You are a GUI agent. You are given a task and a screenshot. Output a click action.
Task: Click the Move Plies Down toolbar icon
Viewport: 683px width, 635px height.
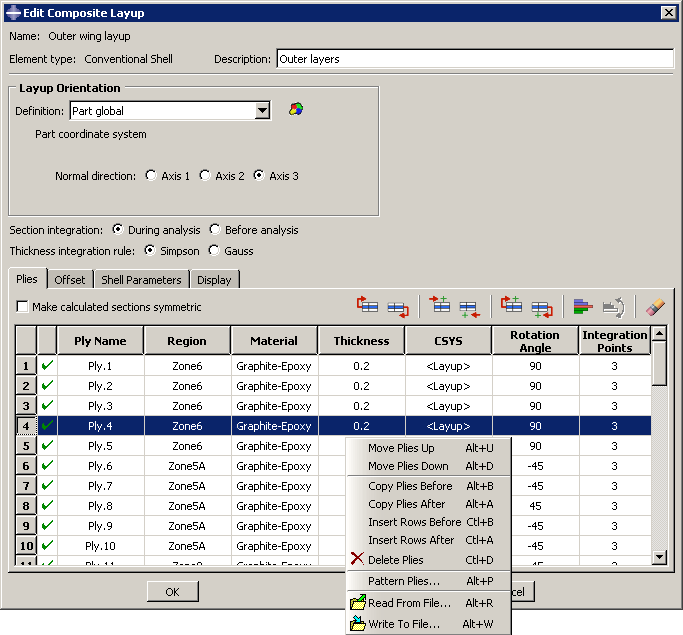[x=397, y=307]
